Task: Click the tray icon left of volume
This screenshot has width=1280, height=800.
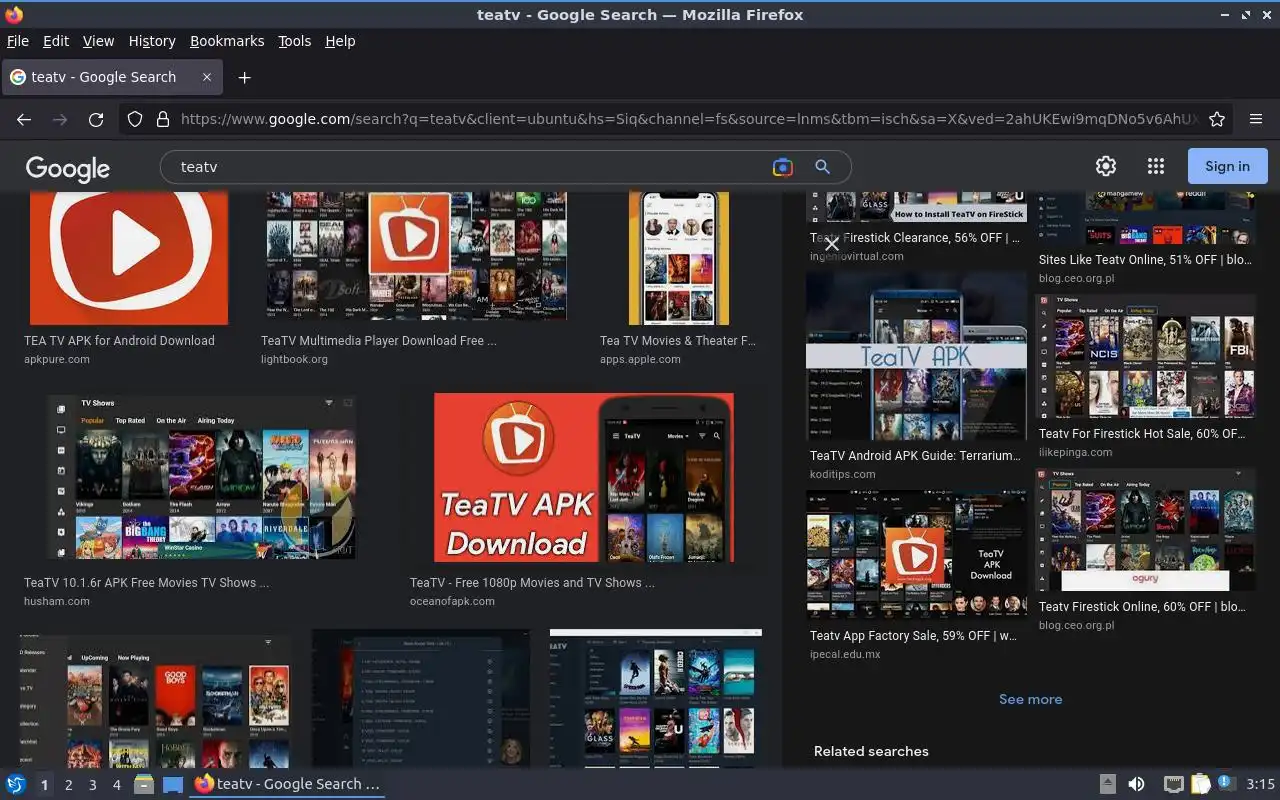Action: [x=1108, y=784]
